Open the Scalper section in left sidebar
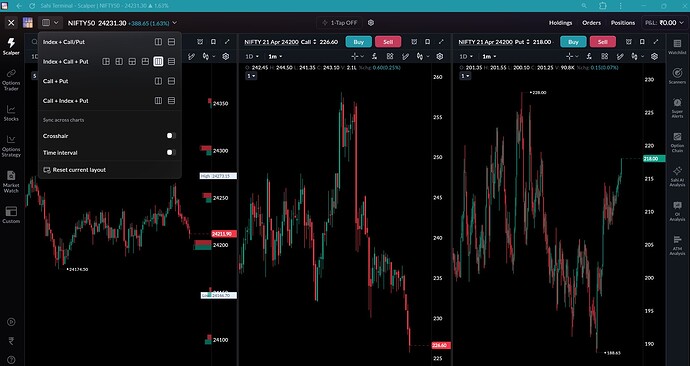The height and width of the screenshot is (366, 690). [11, 46]
